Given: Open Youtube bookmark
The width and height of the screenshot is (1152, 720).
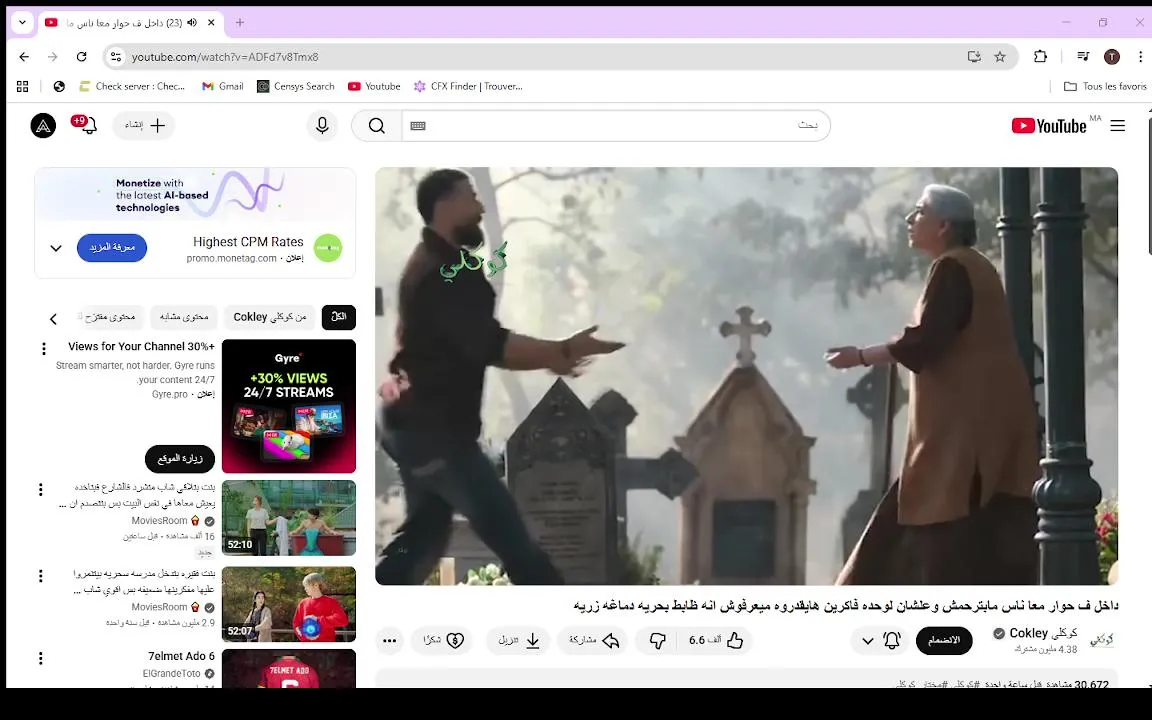Looking at the screenshot, I should click(374, 86).
